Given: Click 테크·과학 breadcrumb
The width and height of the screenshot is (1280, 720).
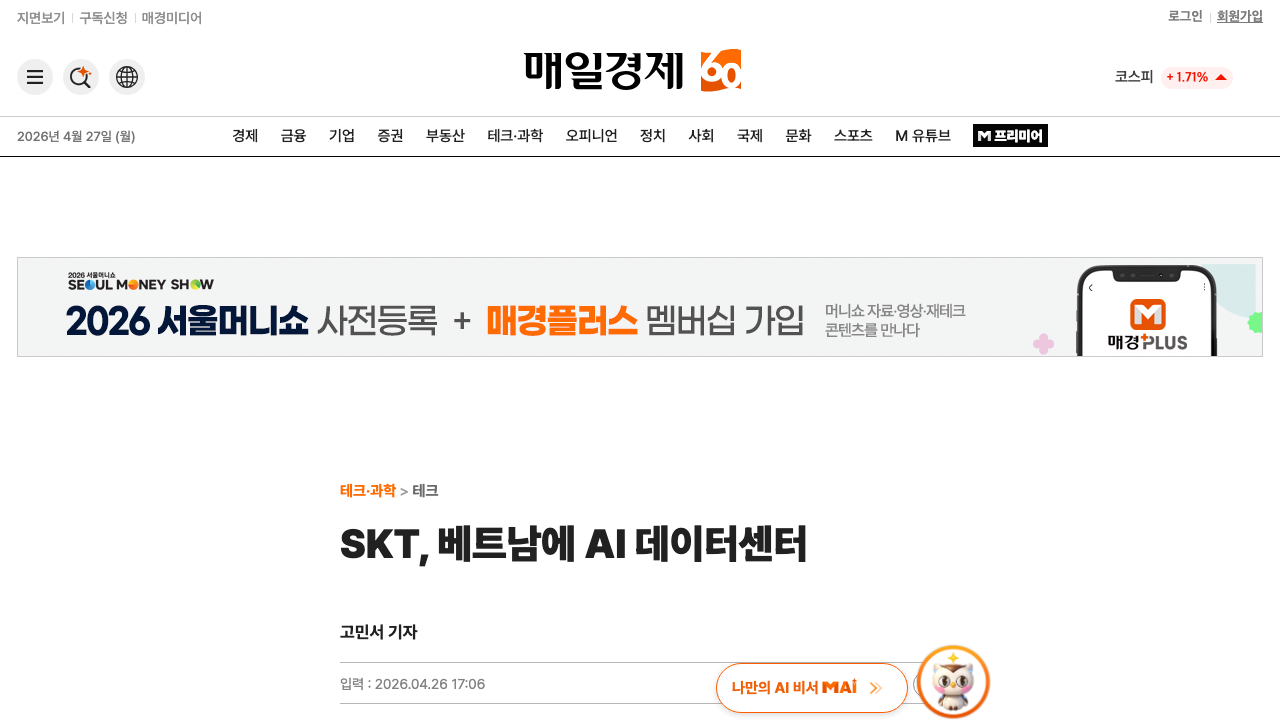Looking at the screenshot, I should [368, 491].
